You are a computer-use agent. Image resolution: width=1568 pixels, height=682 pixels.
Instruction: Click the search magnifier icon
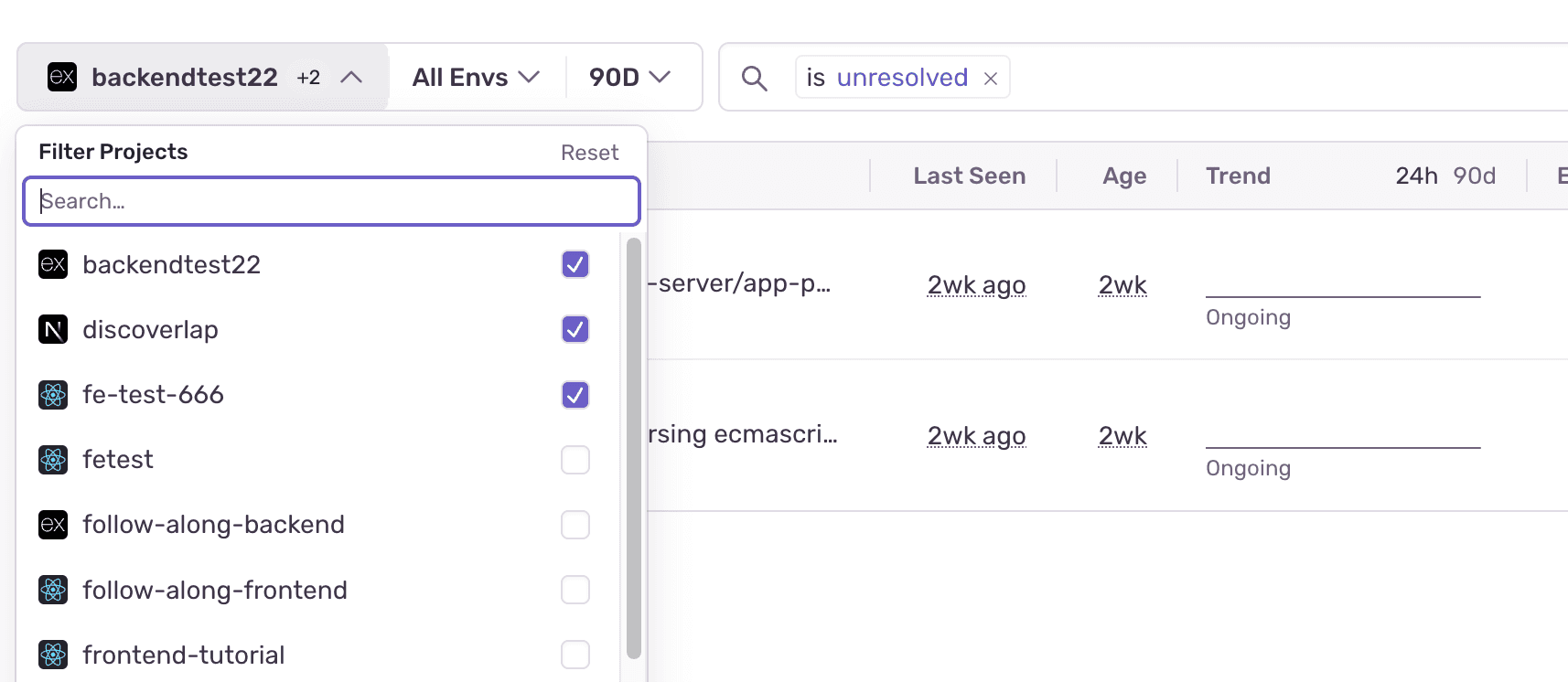coord(755,78)
